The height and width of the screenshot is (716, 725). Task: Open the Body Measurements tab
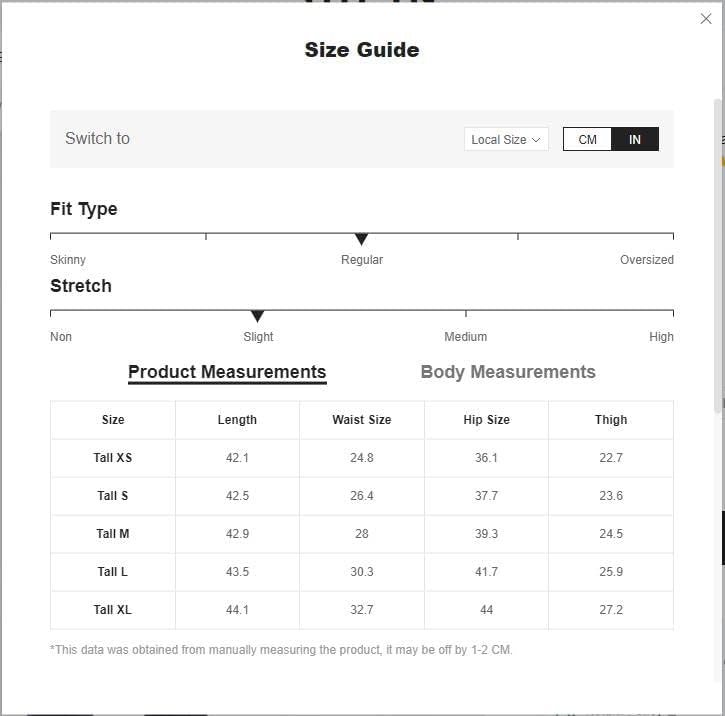(x=508, y=372)
